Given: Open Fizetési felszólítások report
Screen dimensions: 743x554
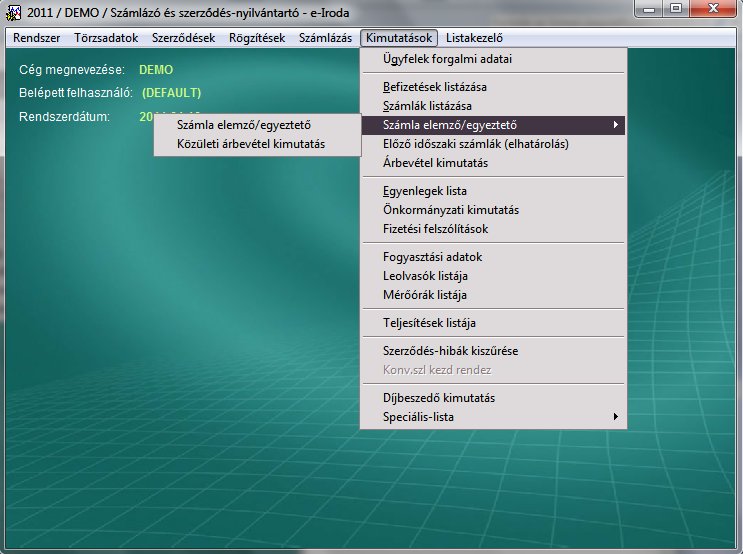Looking at the screenshot, I should (435, 229).
